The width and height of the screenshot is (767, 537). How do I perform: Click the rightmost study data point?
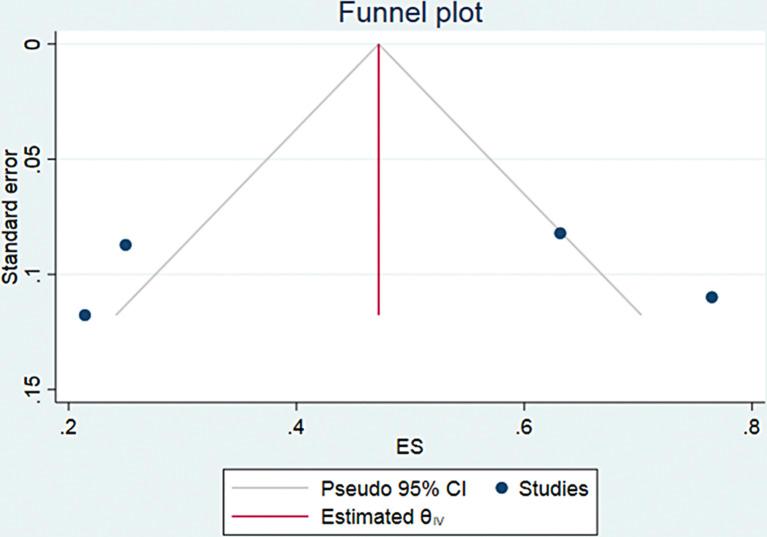pyautogui.click(x=712, y=297)
